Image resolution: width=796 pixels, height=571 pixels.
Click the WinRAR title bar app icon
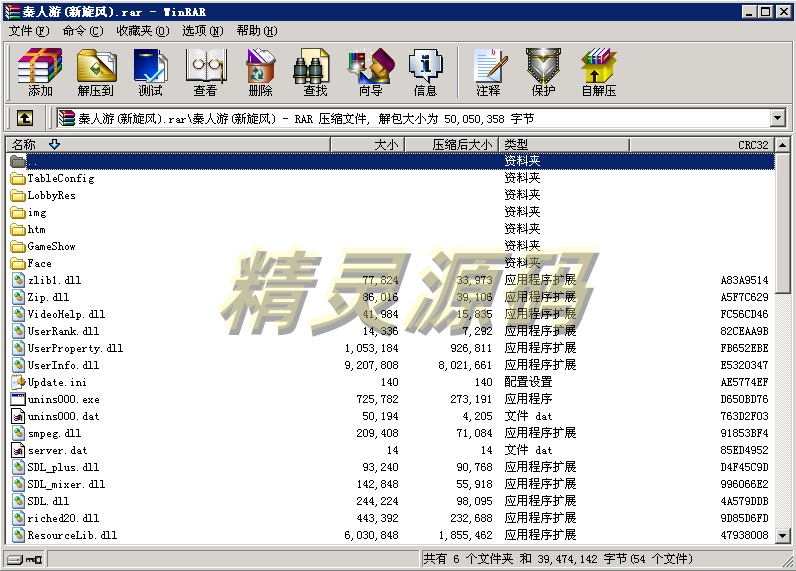[12, 12]
